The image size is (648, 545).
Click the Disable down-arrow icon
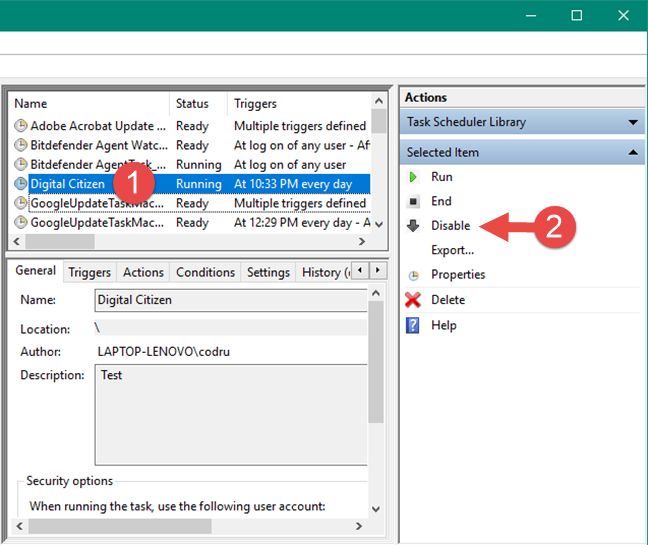pyautogui.click(x=413, y=226)
